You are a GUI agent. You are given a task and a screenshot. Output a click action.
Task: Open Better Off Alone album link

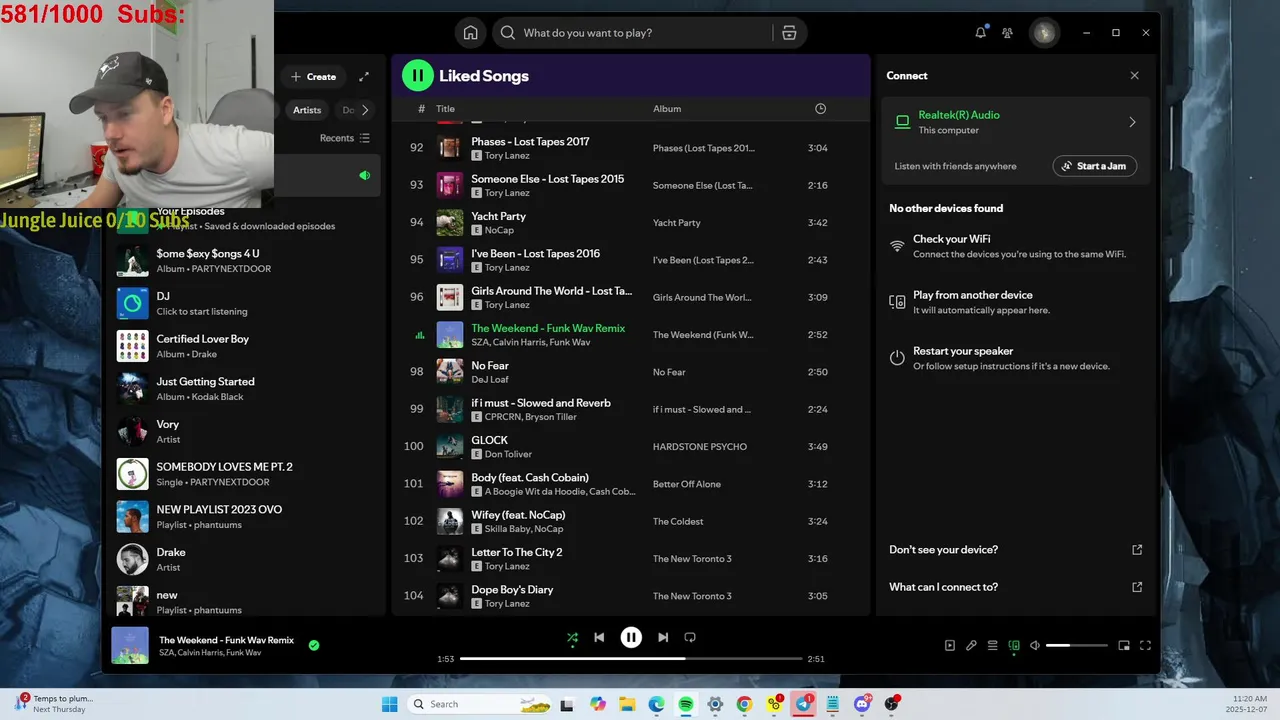point(687,484)
